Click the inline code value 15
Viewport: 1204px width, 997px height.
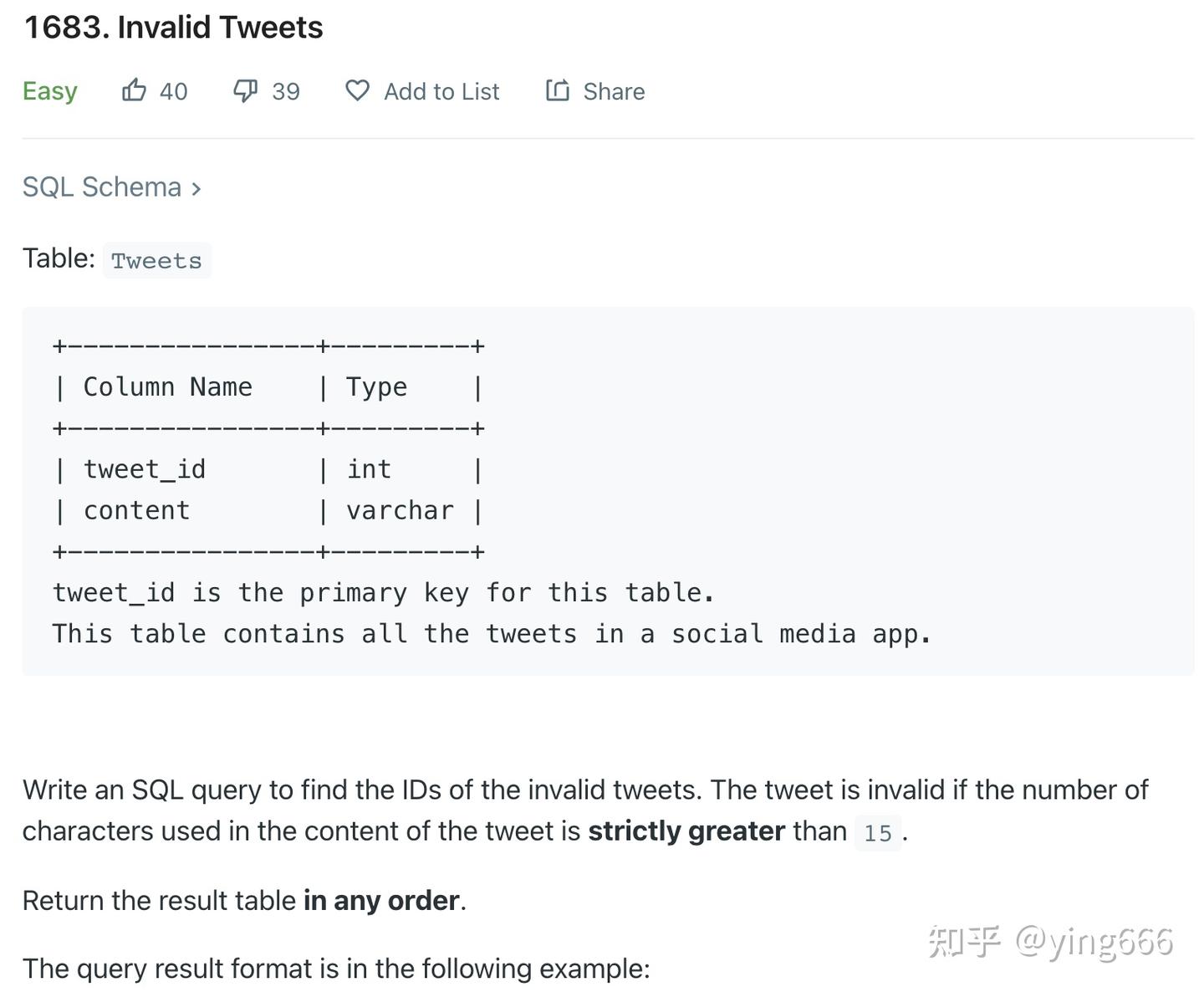click(x=878, y=833)
